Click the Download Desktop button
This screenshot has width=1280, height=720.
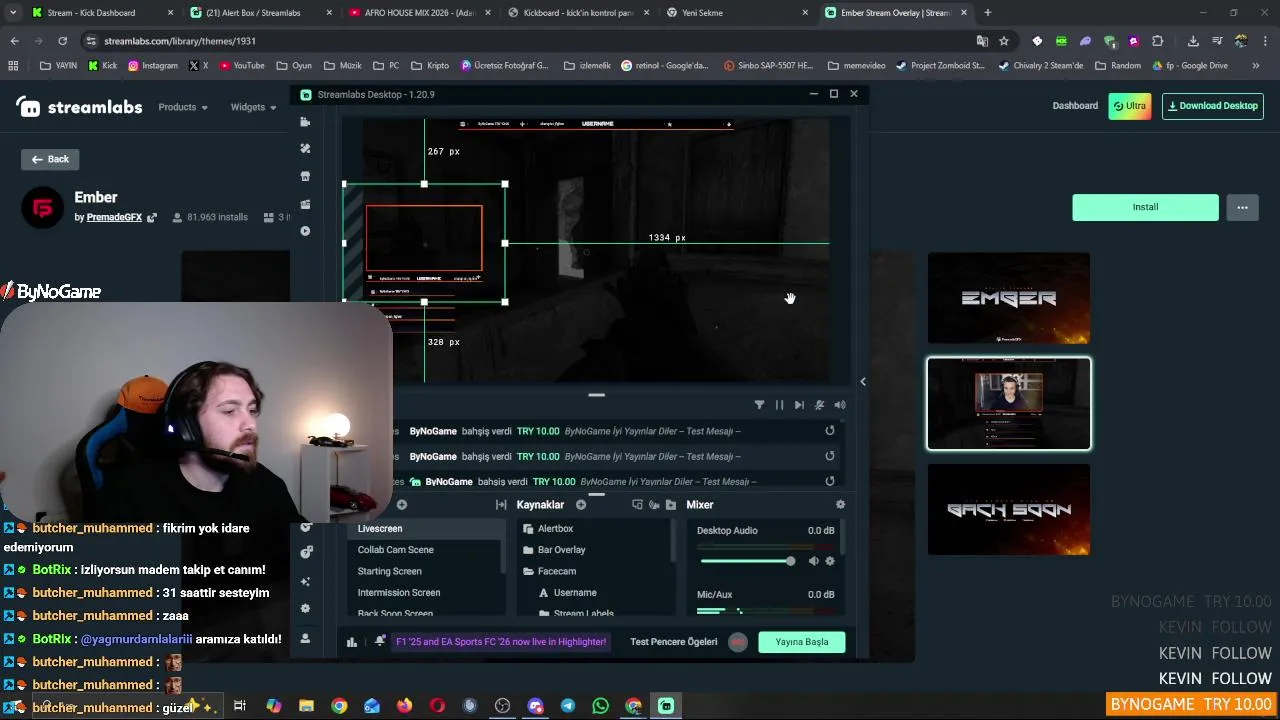(1213, 106)
